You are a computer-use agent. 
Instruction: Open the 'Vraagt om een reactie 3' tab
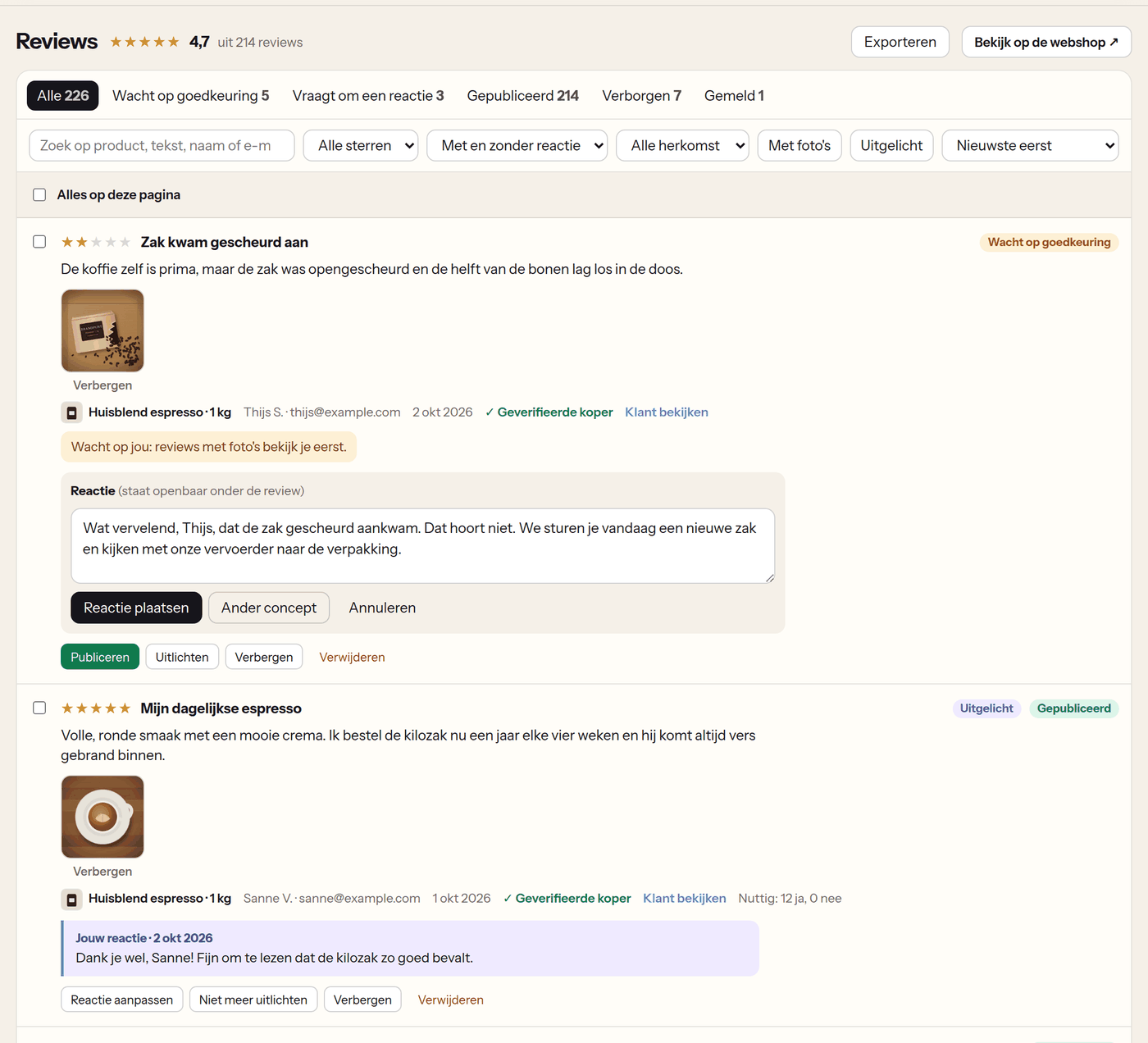pyautogui.click(x=368, y=96)
